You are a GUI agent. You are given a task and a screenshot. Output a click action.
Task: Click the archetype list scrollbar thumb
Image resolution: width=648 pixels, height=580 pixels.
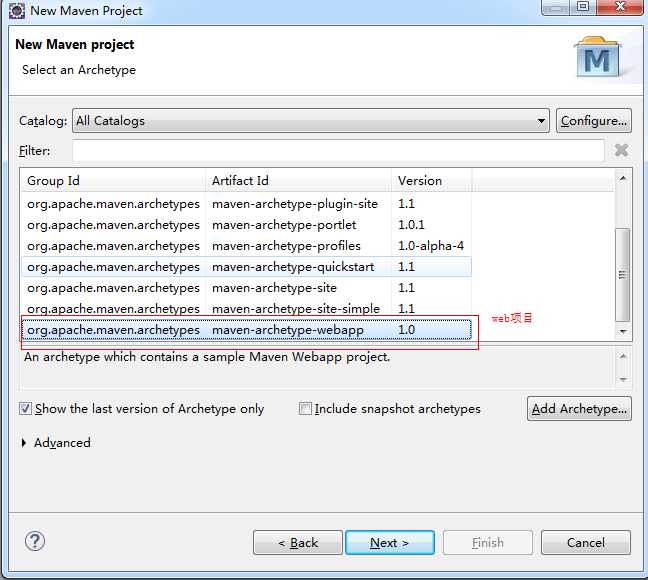622,274
